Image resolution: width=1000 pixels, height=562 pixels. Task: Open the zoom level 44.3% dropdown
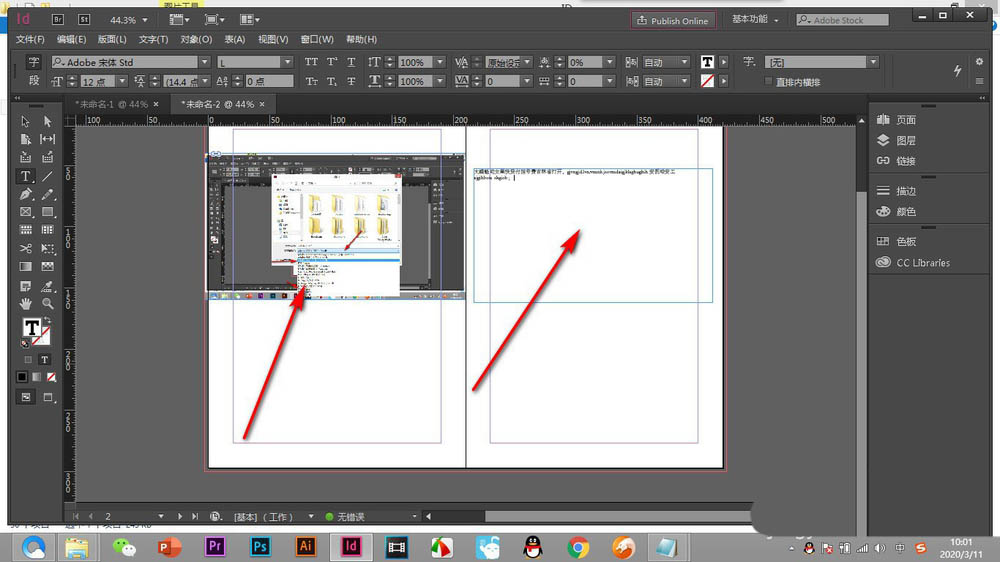(145, 20)
